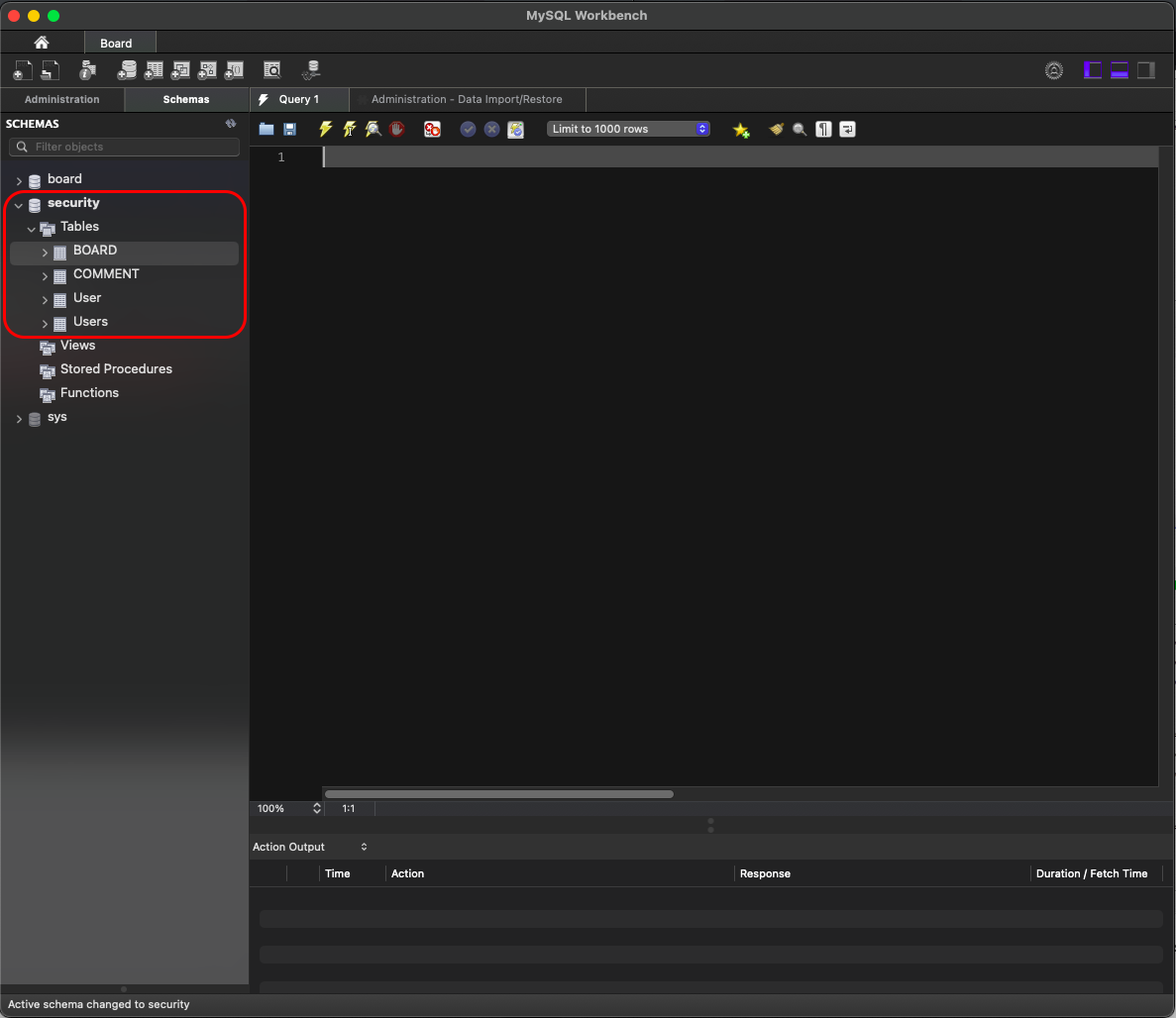Rollback the current transaction
The height and width of the screenshot is (1018, 1176).
tap(492, 129)
